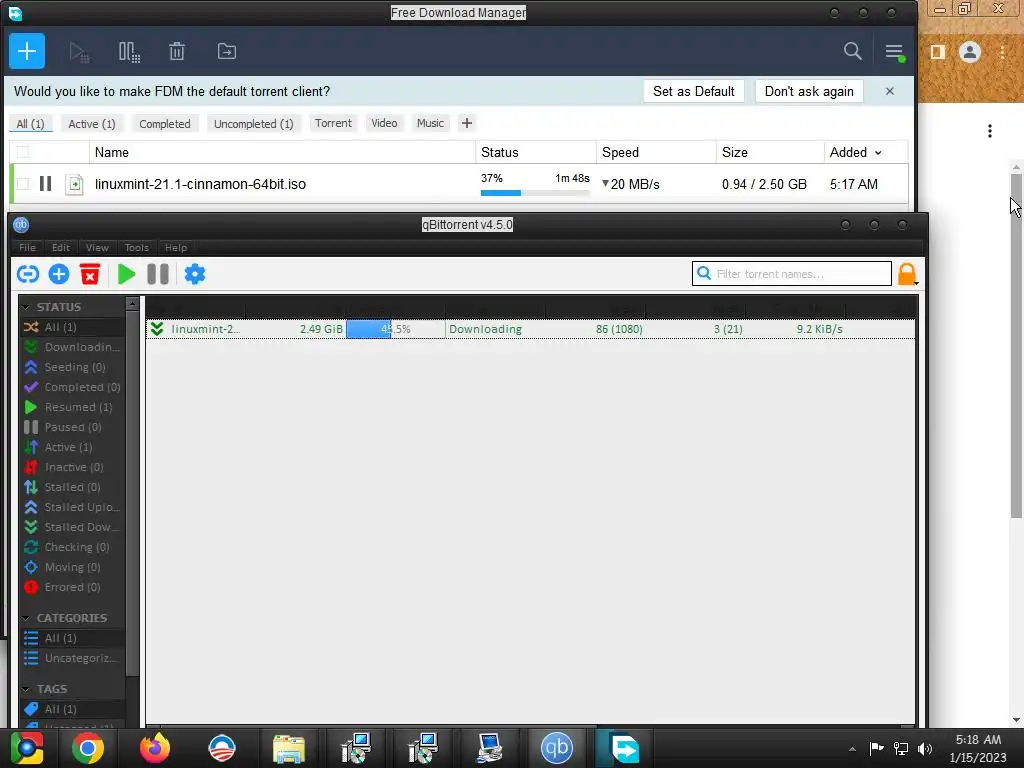Collapse the CATEGORIES section in qBittorrent
The height and width of the screenshot is (768, 1024).
pos(26,618)
